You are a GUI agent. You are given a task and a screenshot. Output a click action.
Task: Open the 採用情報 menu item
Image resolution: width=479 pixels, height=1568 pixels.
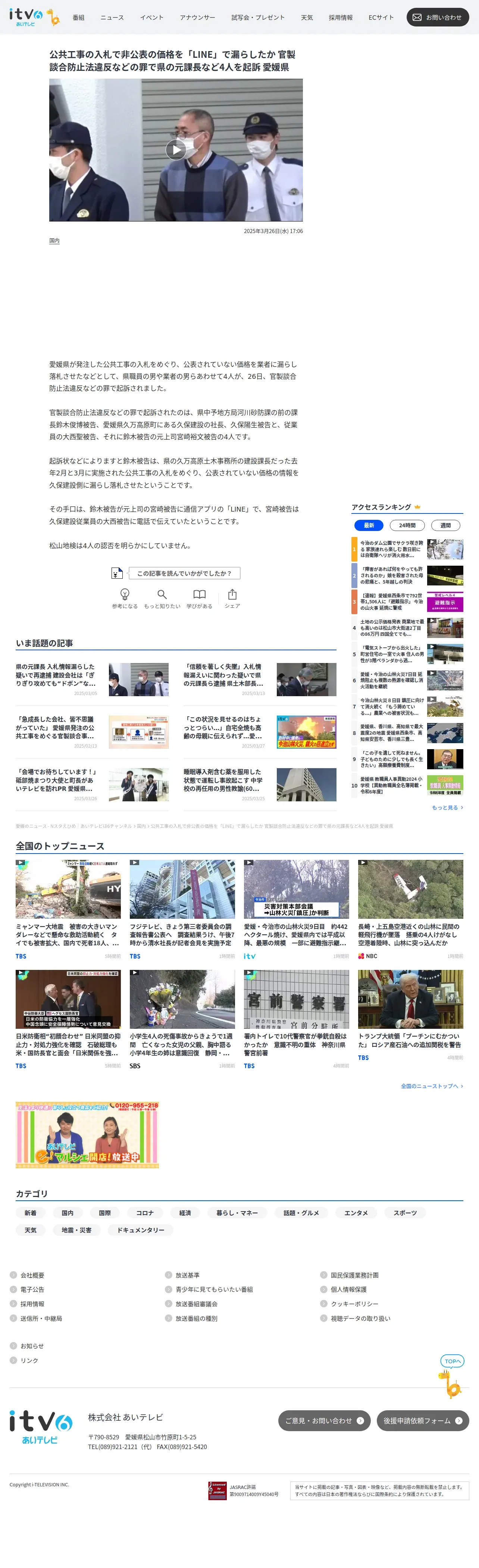tap(341, 18)
